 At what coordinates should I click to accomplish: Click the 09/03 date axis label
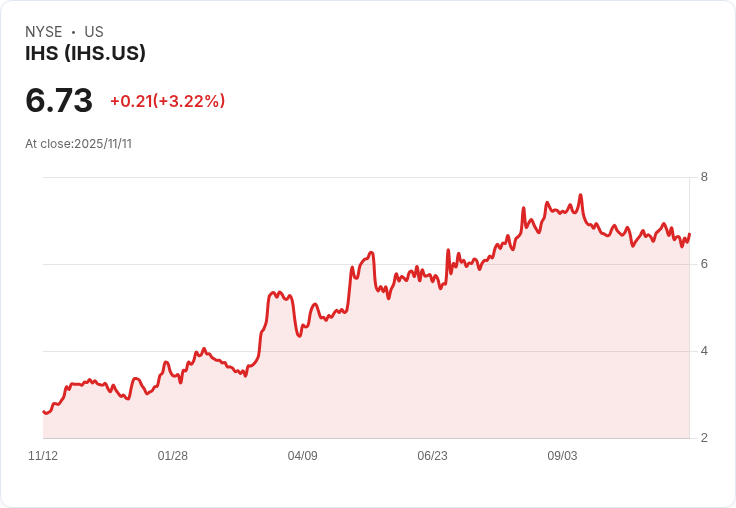[x=562, y=456]
